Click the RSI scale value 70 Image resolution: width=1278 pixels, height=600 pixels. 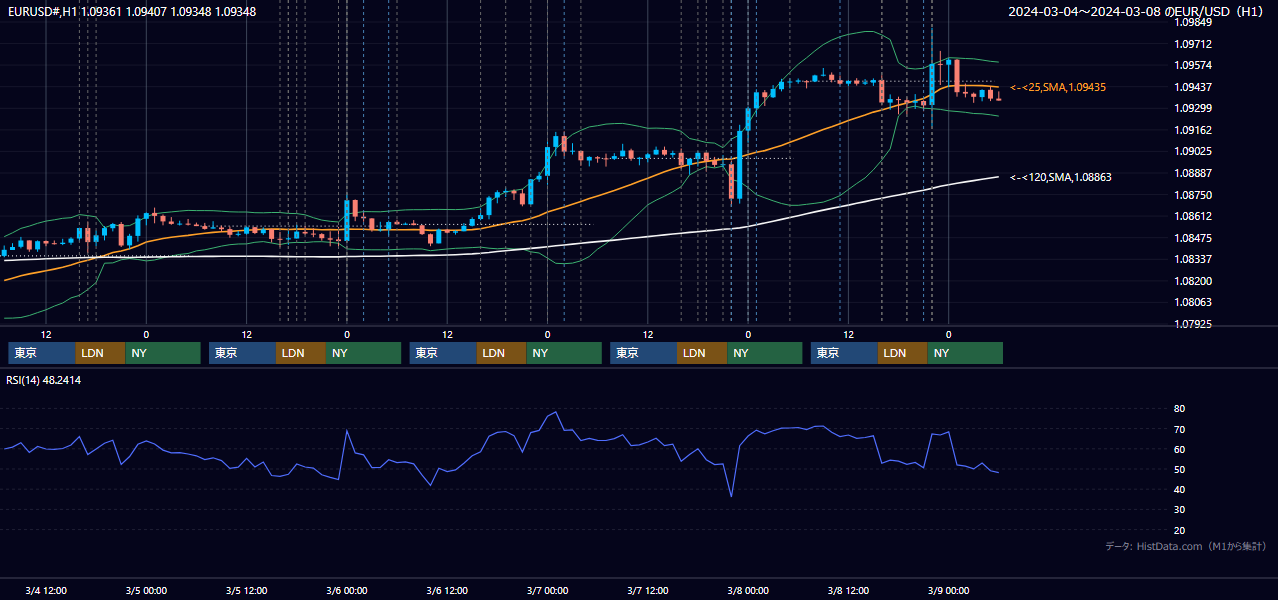click(1179, 429)
